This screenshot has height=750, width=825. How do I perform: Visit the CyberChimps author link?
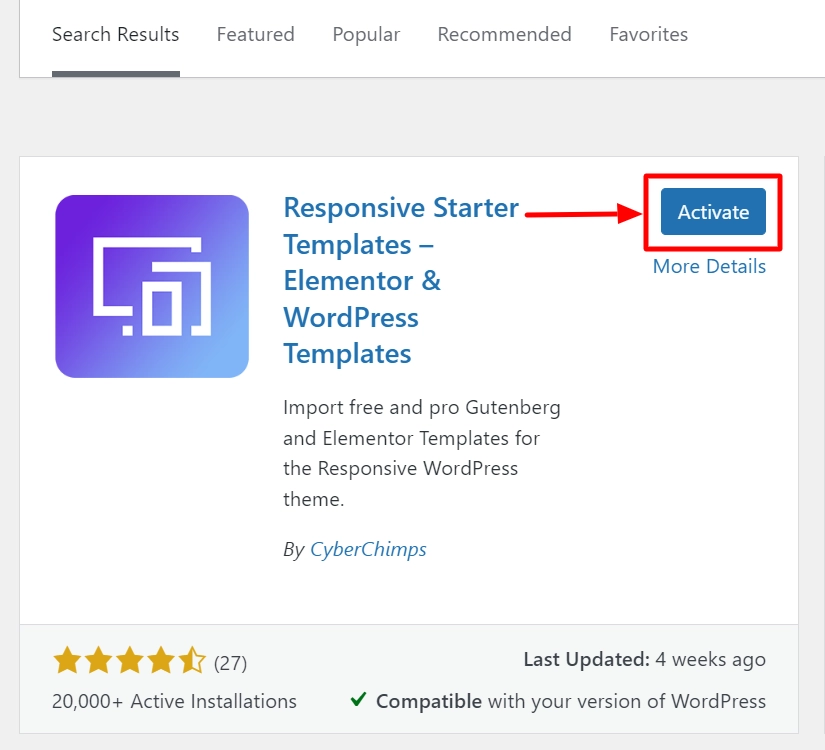(368, 549)
